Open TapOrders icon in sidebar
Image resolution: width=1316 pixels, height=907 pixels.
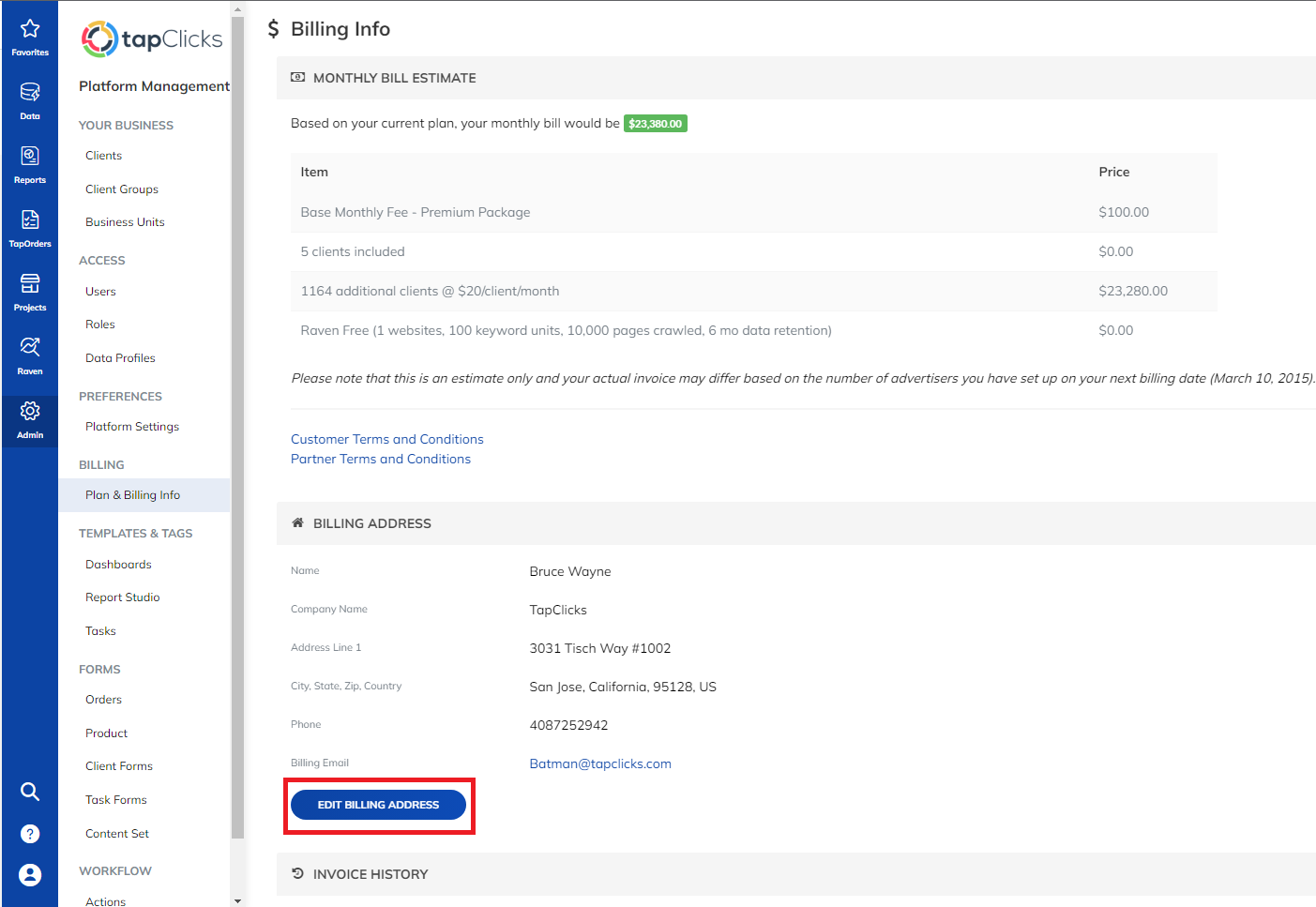[x=30, y=219]
